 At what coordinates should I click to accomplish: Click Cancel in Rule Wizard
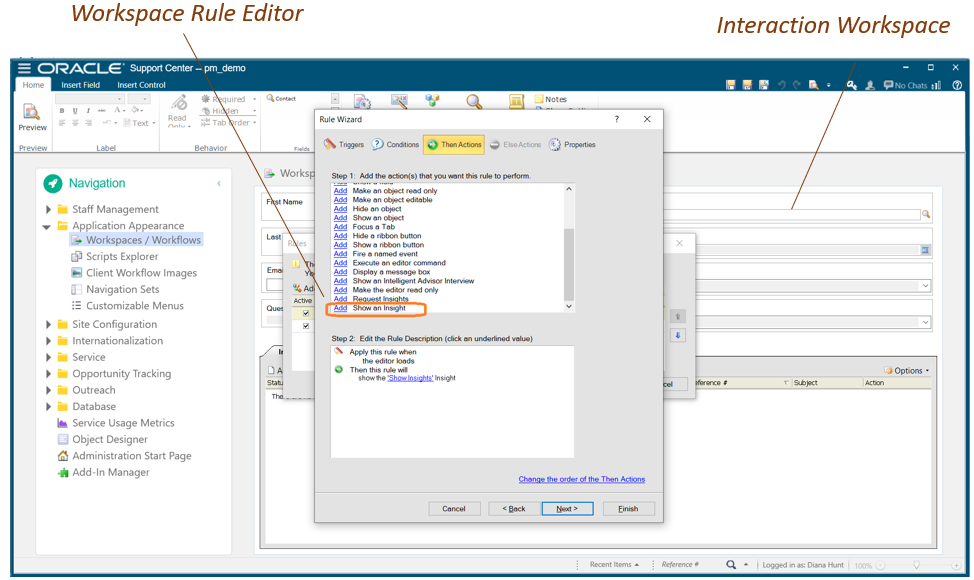pyautogui.click(x=454, y=509)
